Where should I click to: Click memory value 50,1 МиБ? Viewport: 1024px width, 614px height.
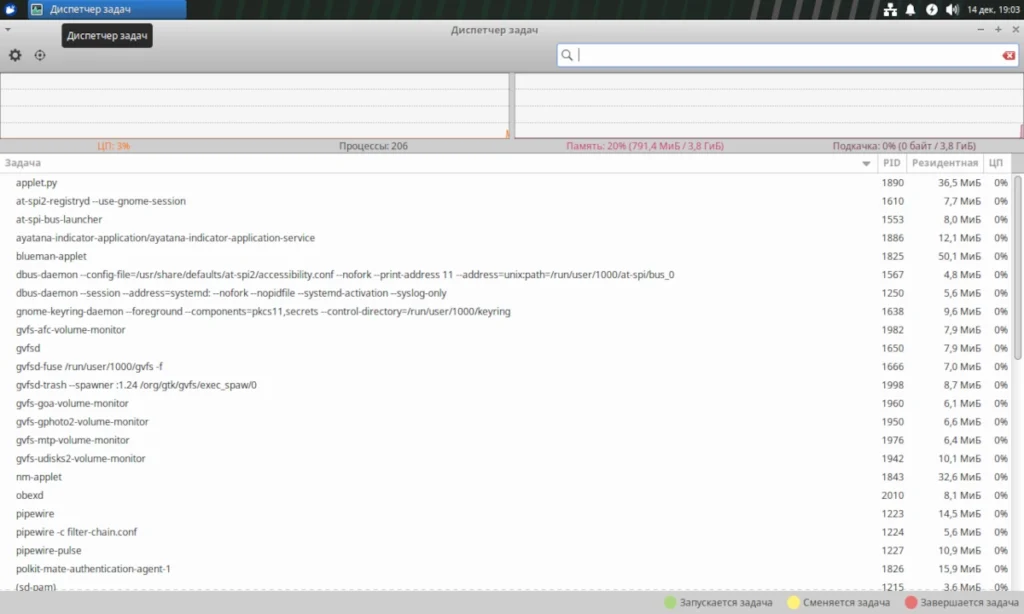[x=959, y=256]
